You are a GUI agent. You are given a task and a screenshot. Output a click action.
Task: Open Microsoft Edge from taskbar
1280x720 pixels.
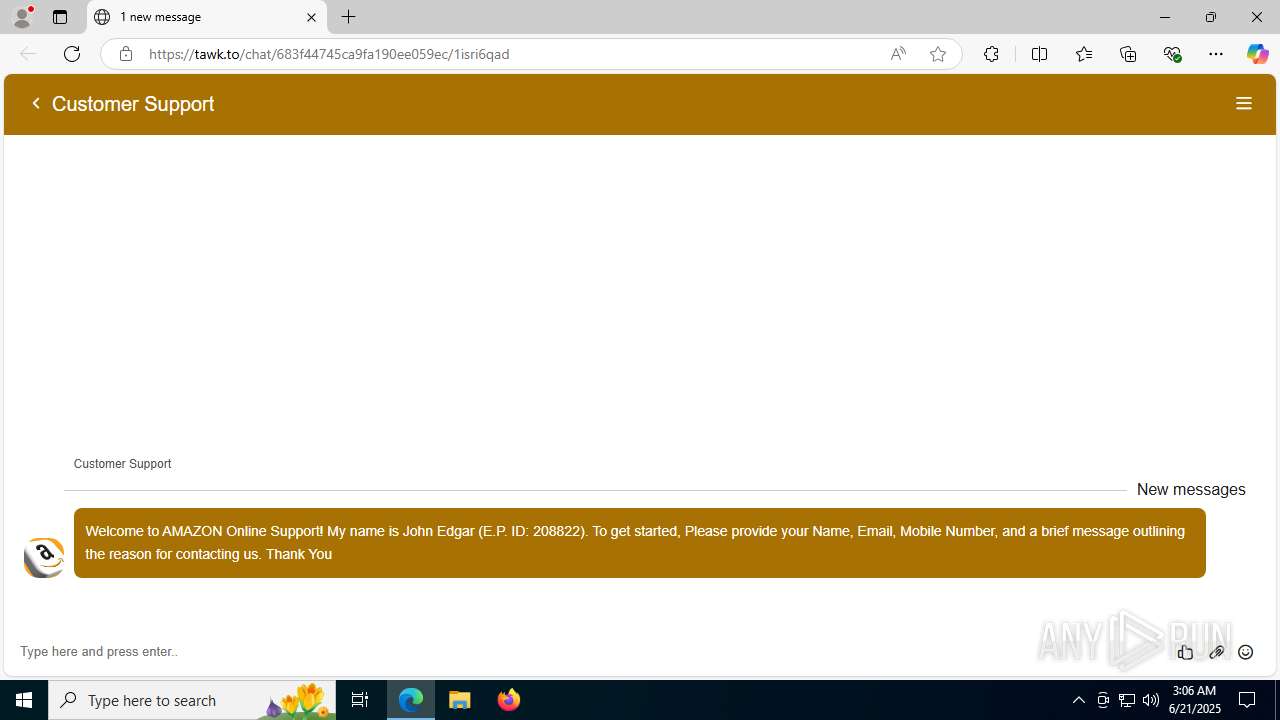pos(411,700)
